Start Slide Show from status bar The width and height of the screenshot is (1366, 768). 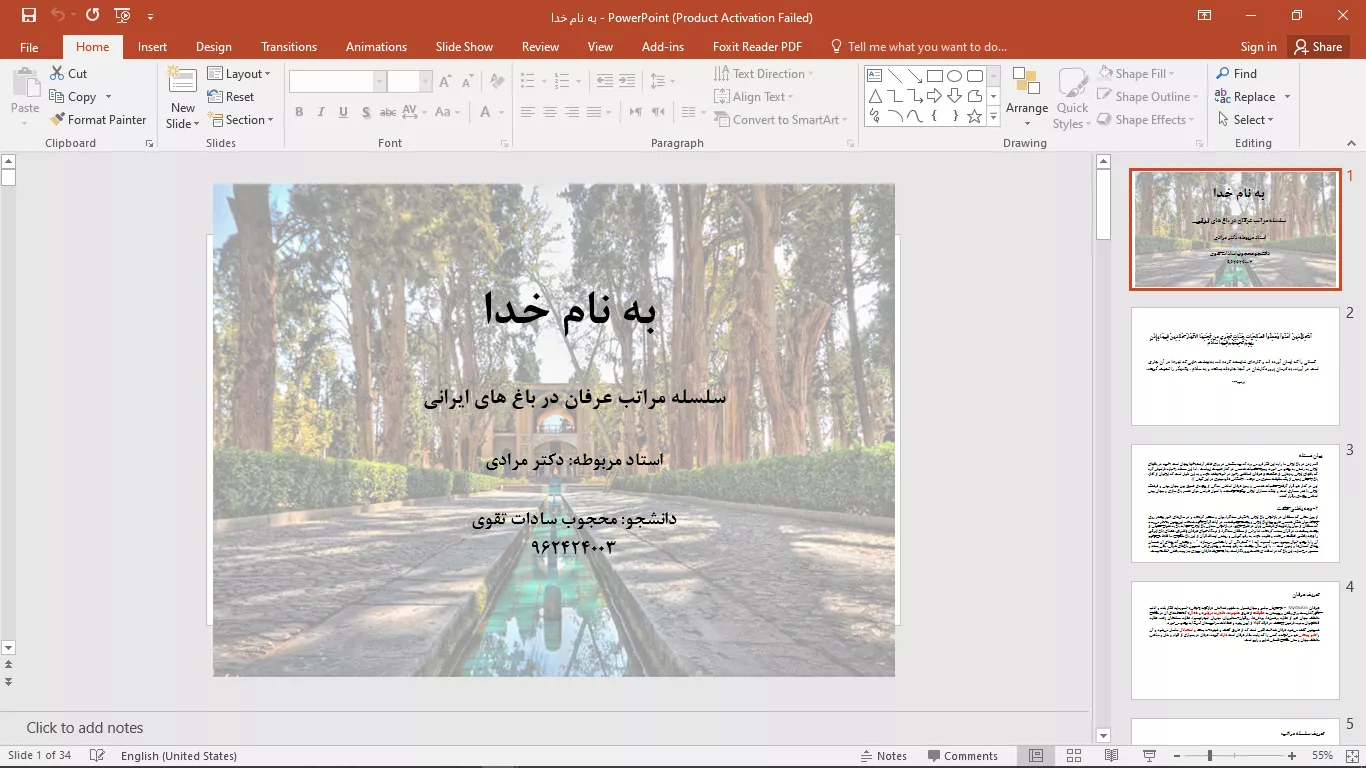[x=1149, y=756]
